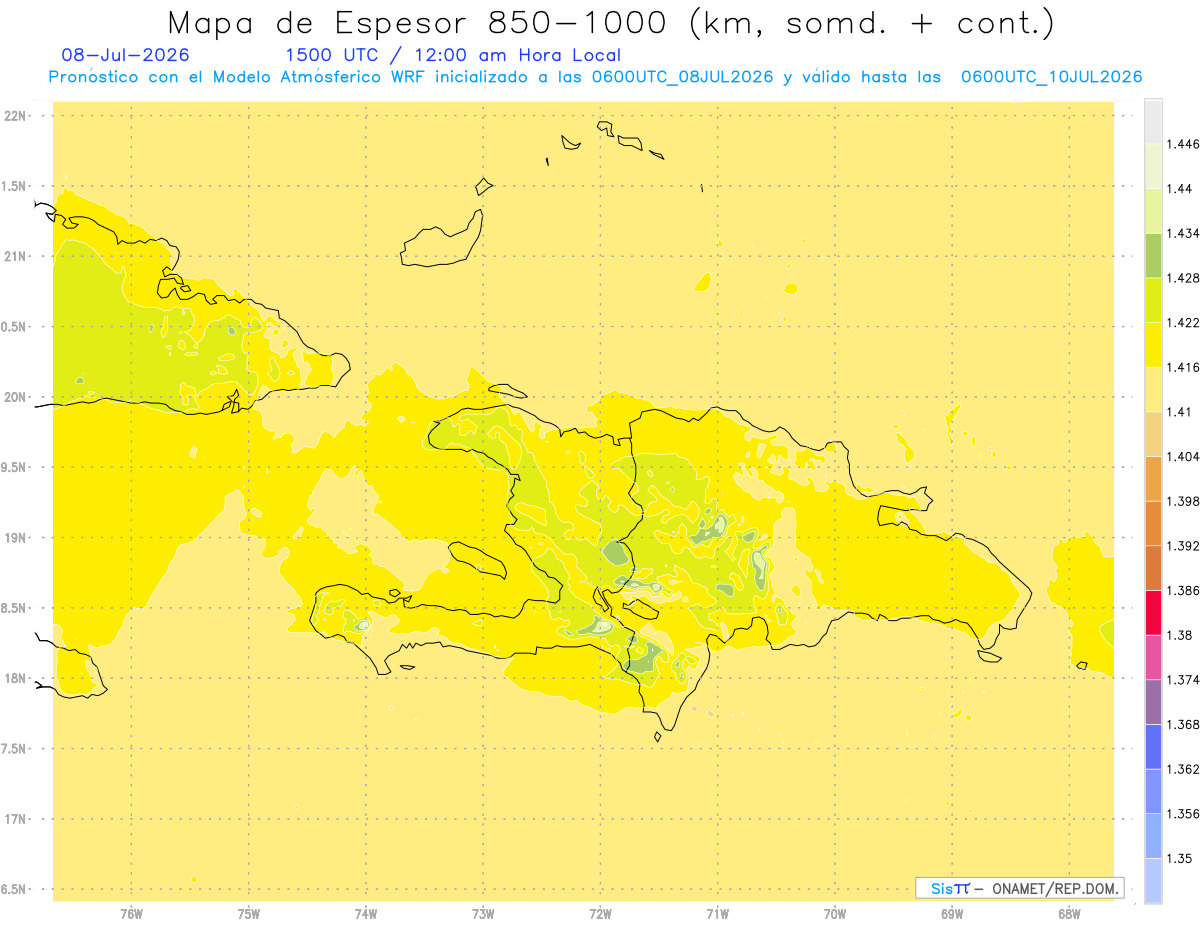
Task: Click the '72W' longitude label
Action: pos(600,912)
